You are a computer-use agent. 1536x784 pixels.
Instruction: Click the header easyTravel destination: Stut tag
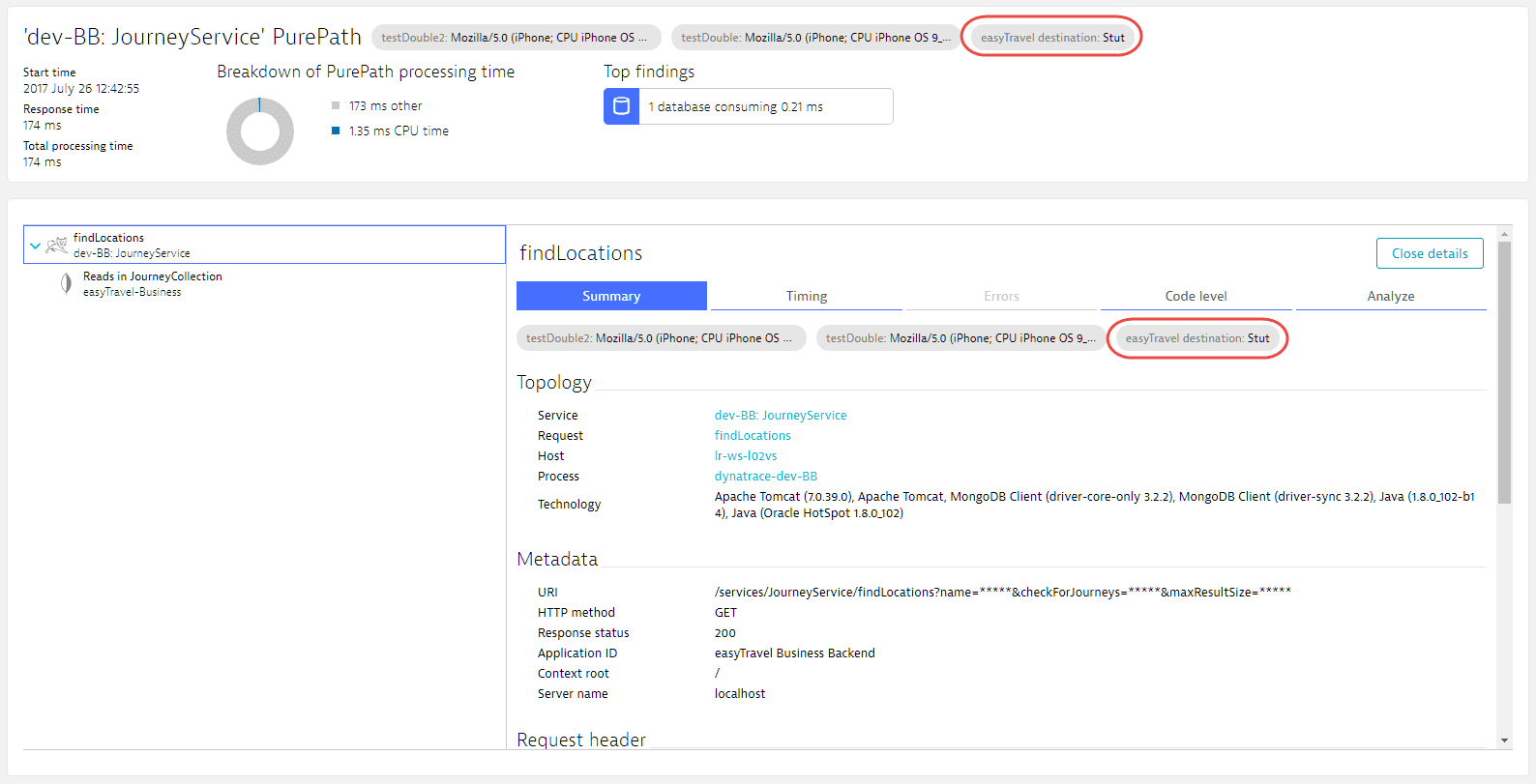[x=1052, y=38]
